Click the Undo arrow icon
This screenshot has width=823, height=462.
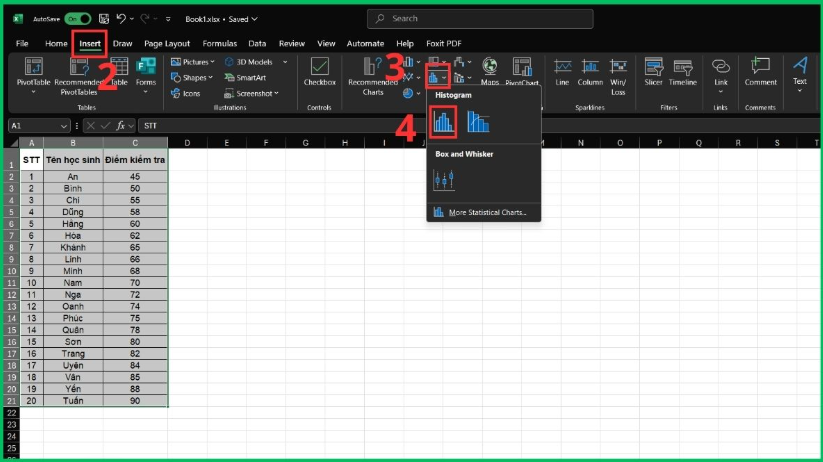tap(121, 19)
